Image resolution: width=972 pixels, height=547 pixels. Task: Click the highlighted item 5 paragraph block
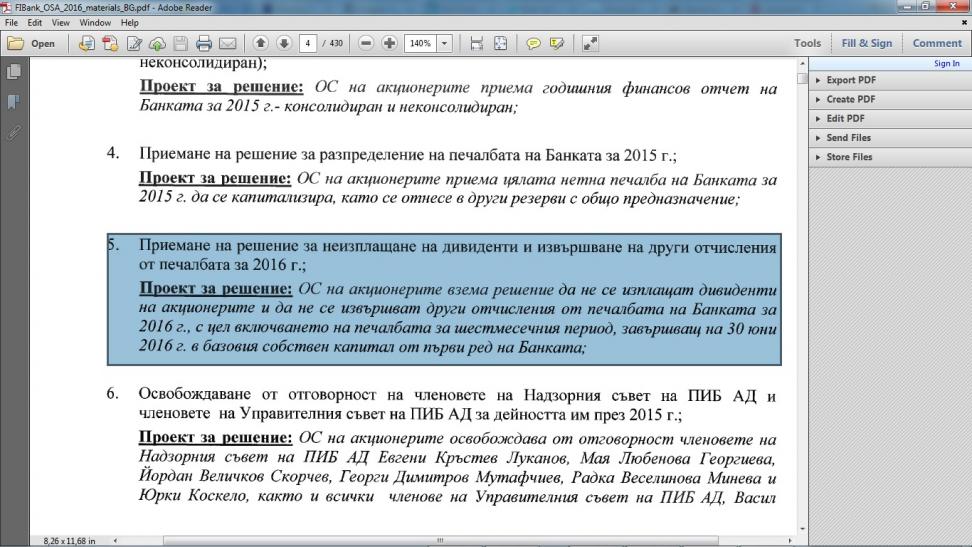point(444,300)
